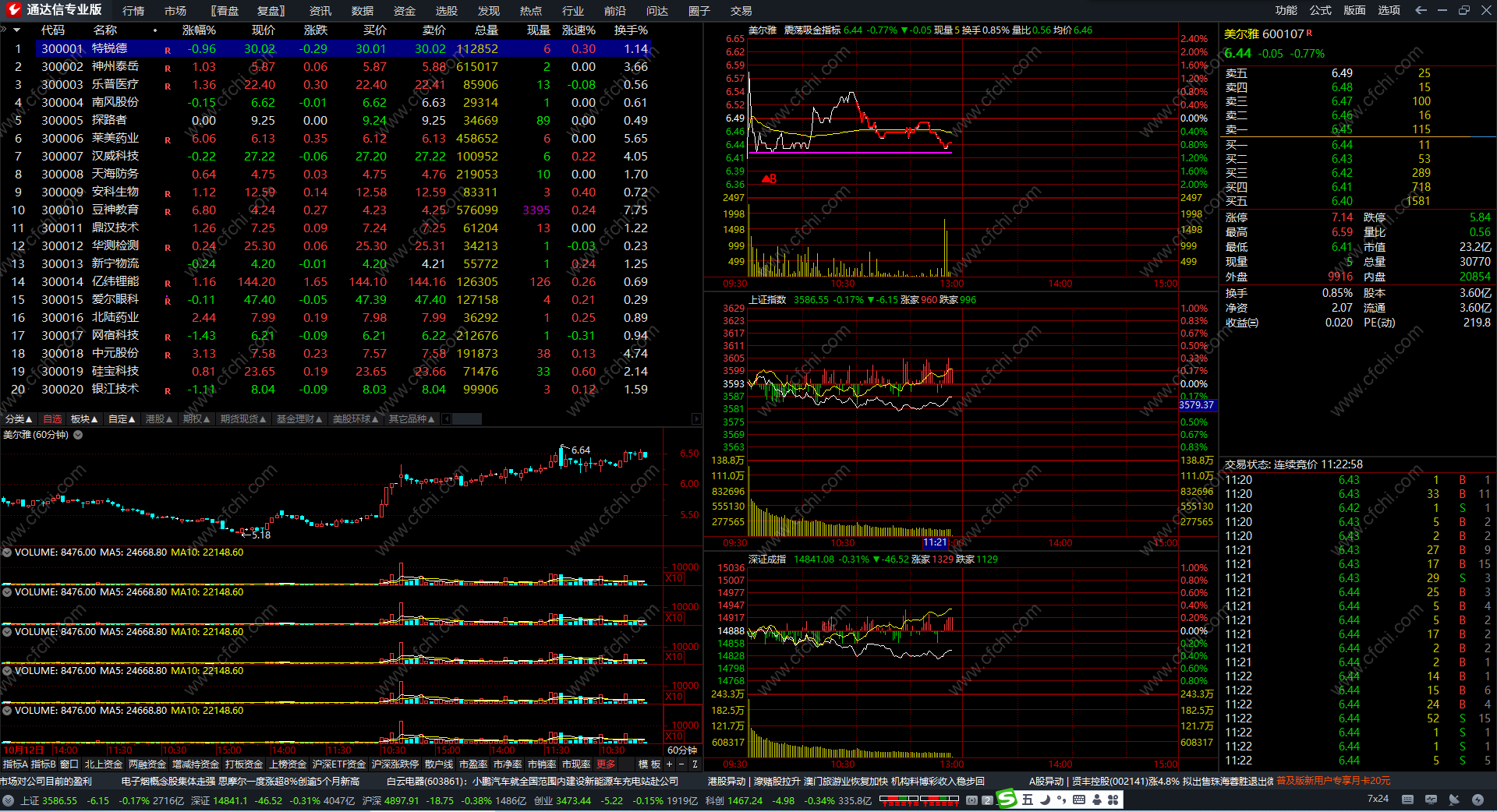
Task: Expand the 板块 sector tab
Action: click(84, 419)
